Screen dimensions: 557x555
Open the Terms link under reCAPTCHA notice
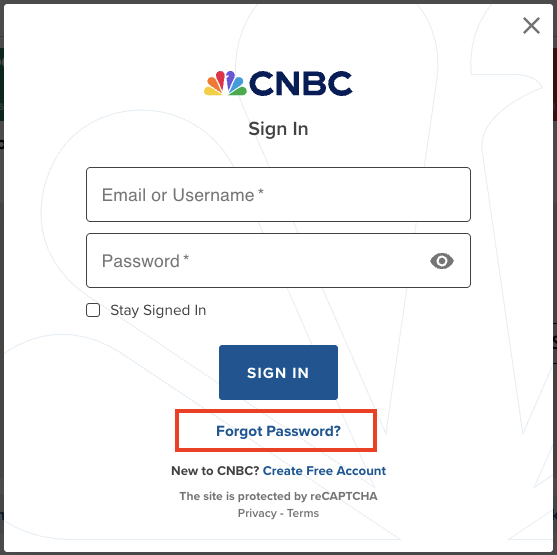[303, 513]
